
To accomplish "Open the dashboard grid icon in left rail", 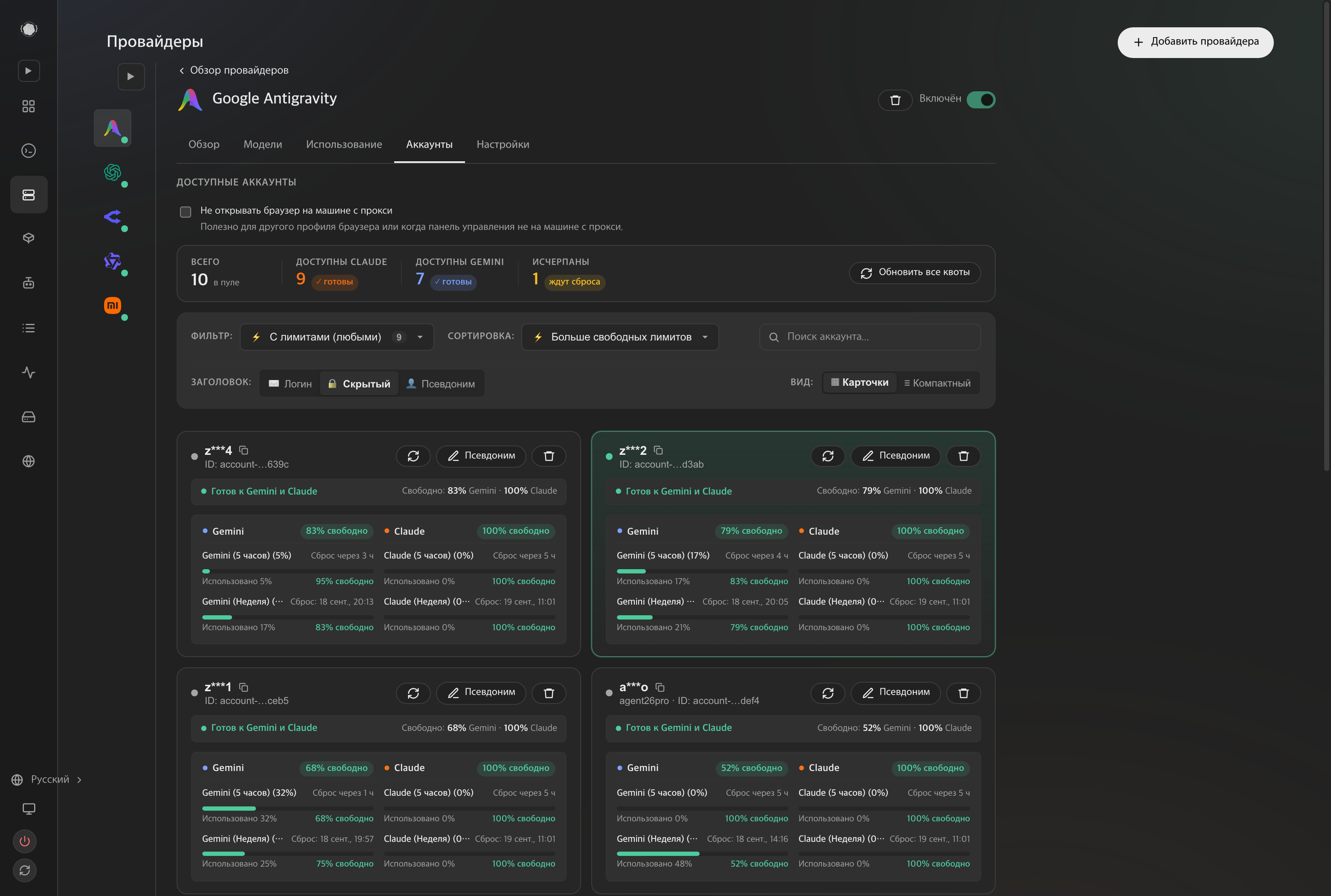I will coord(29,106).
